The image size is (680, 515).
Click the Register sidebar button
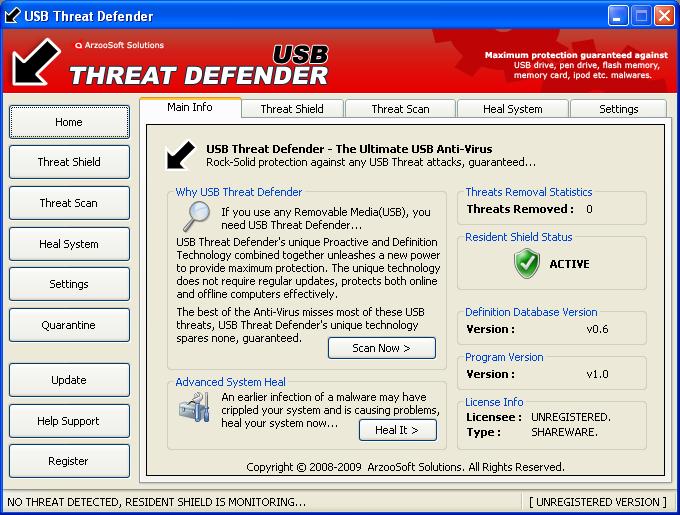69,461
